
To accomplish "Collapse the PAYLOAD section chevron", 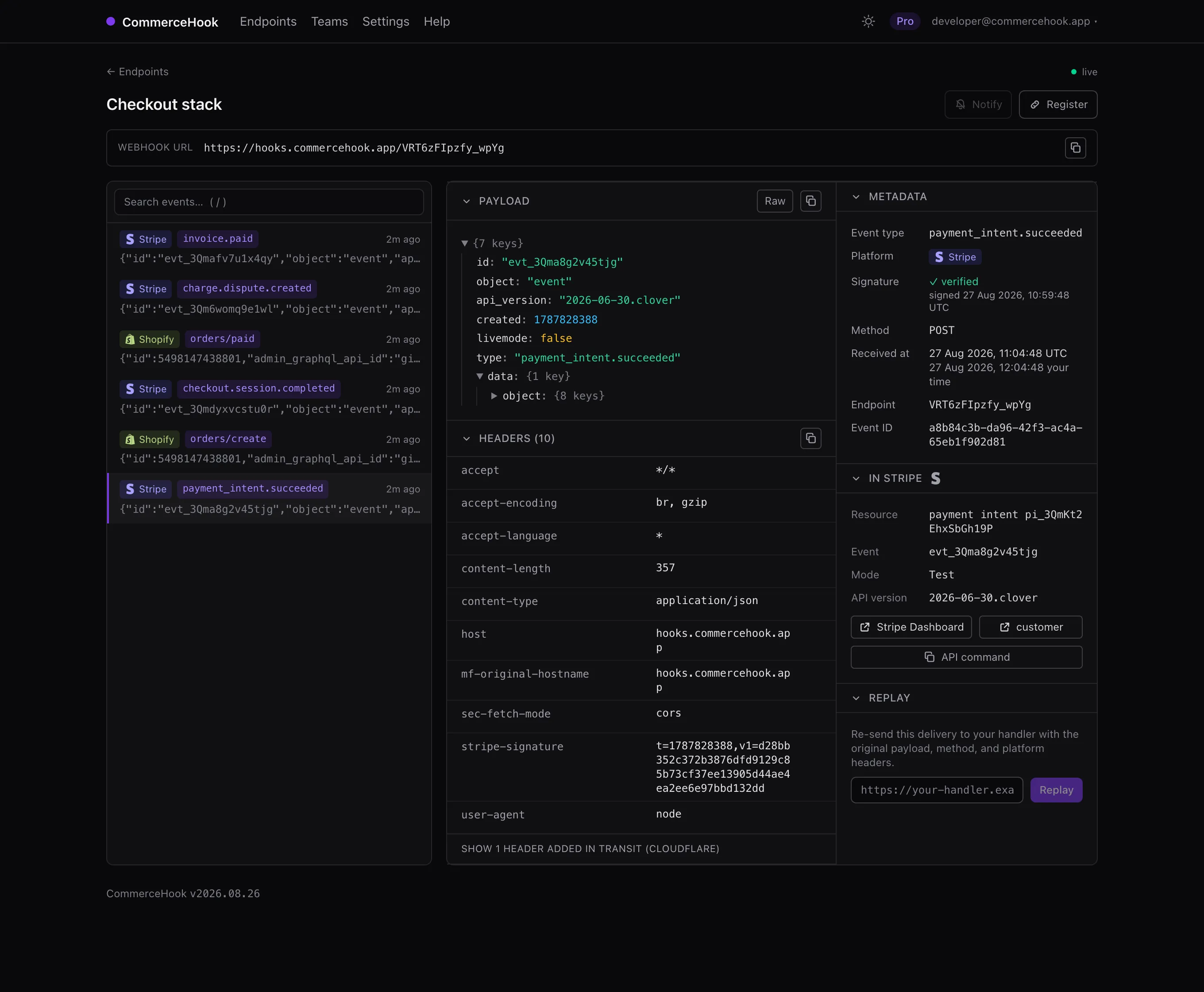I will click(466, 201).
